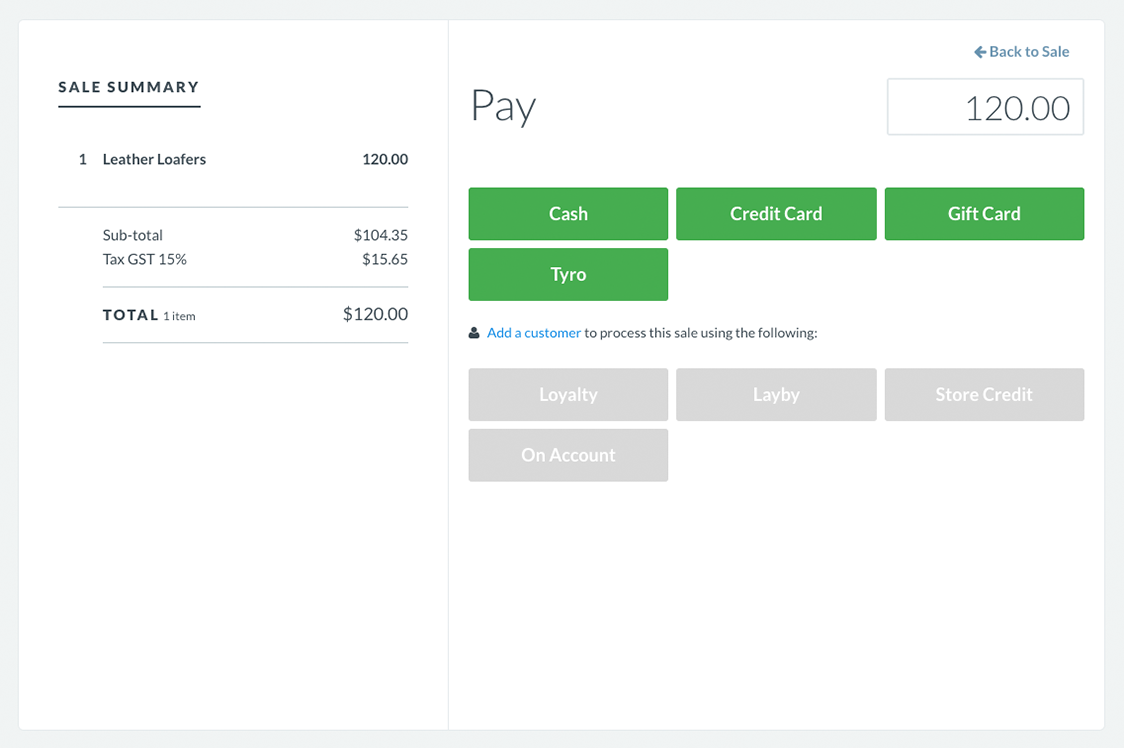Screen dimensions: 1124x748
Task: Click the disabled Loyalty button
Action: [568, 394]
